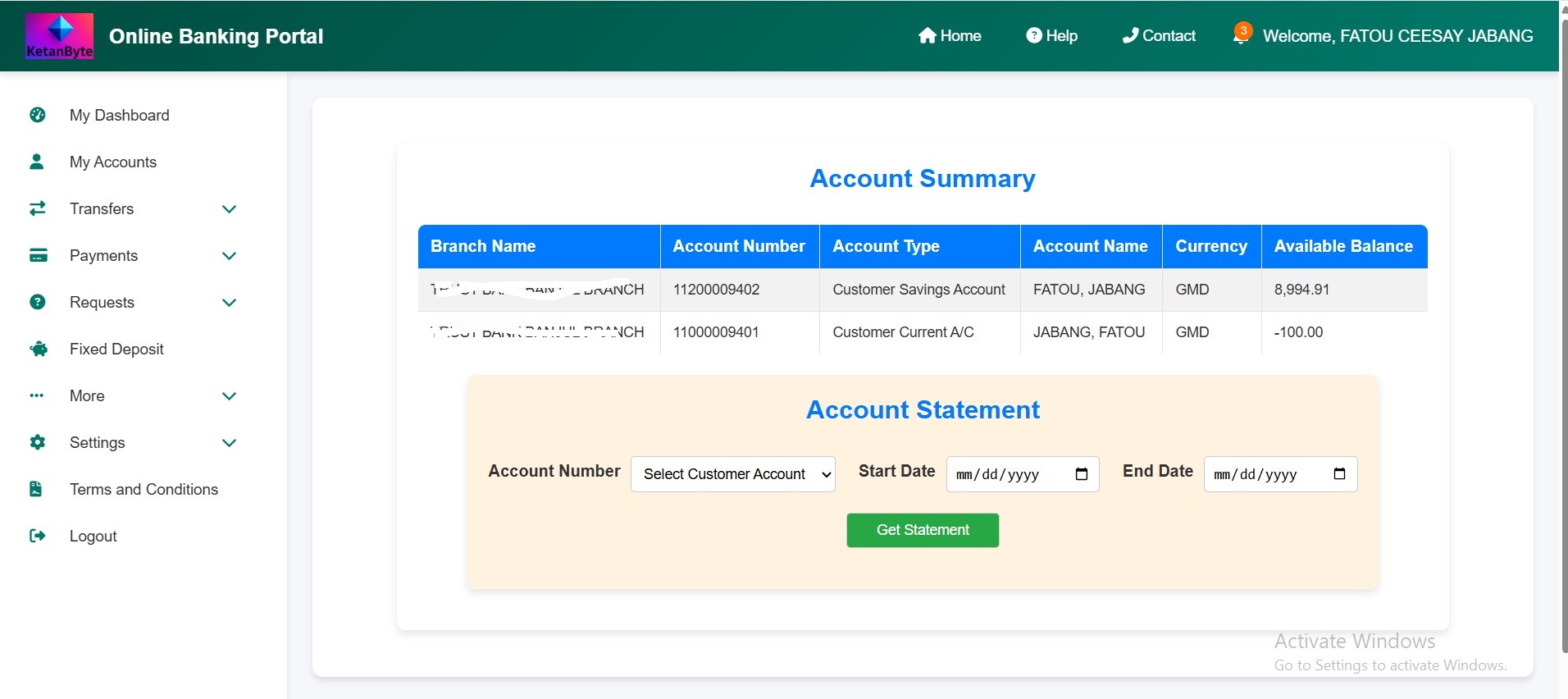The width and height of the screenshot is (1568, 699).
Task: Select Fixed Deposit menu item
Action: (x=116, y=349)
